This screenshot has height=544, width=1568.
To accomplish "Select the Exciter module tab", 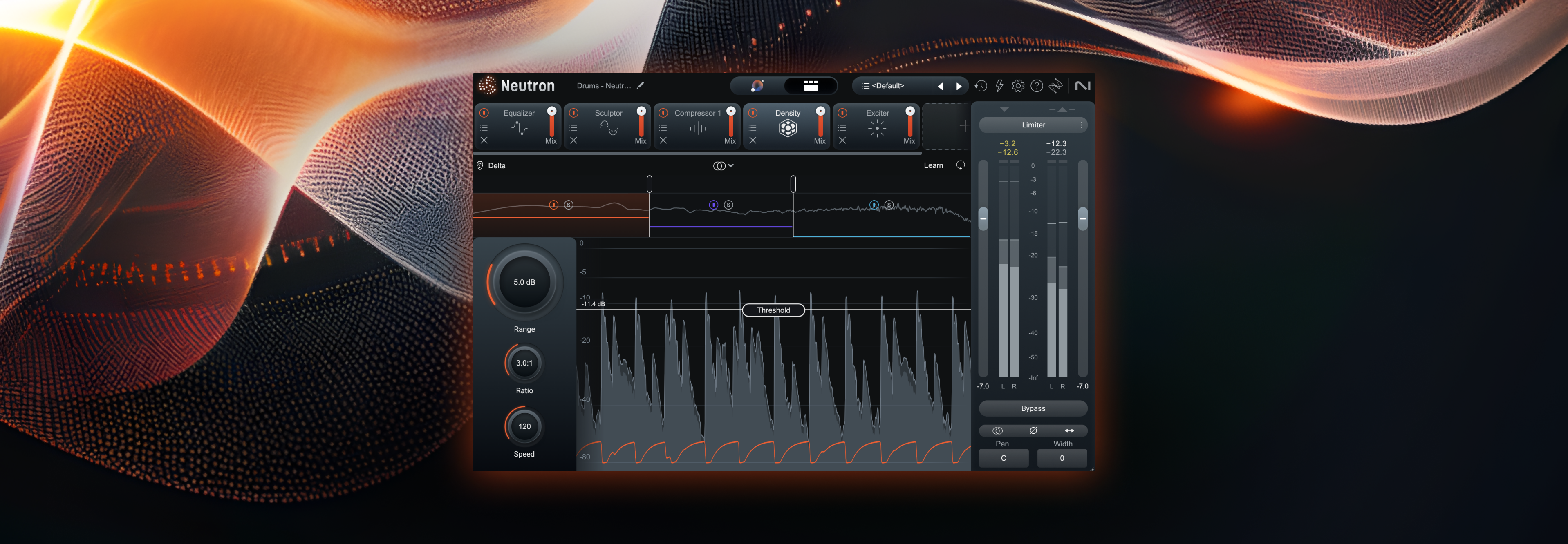I will 877,126.
